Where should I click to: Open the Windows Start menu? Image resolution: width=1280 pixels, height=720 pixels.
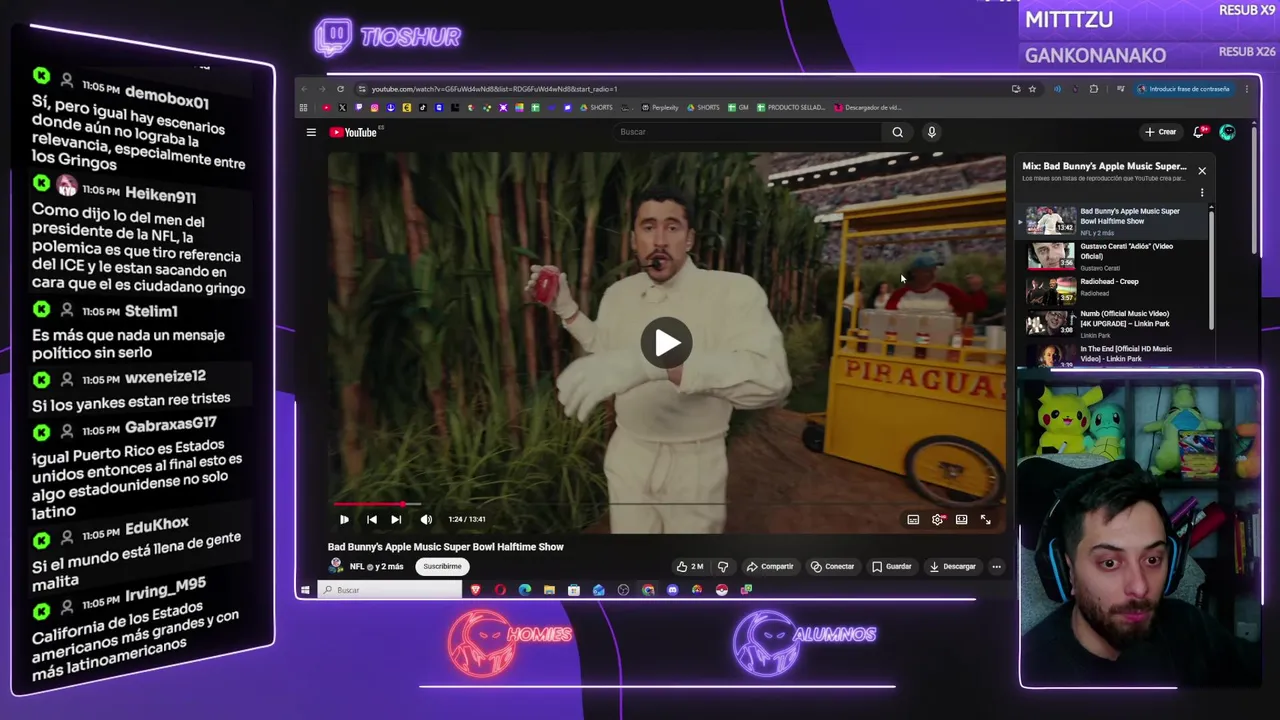305,590
